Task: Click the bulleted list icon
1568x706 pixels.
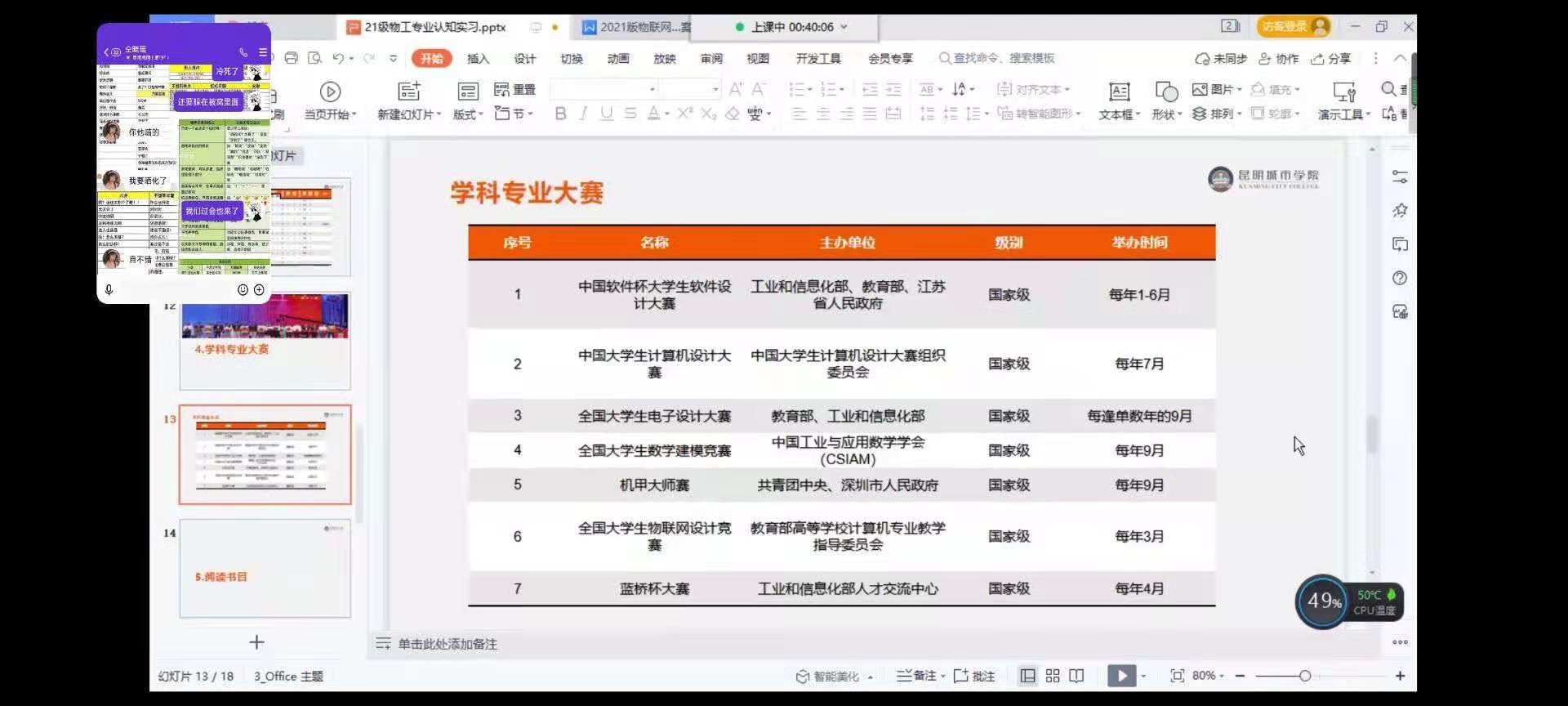Action: [796, 89]
